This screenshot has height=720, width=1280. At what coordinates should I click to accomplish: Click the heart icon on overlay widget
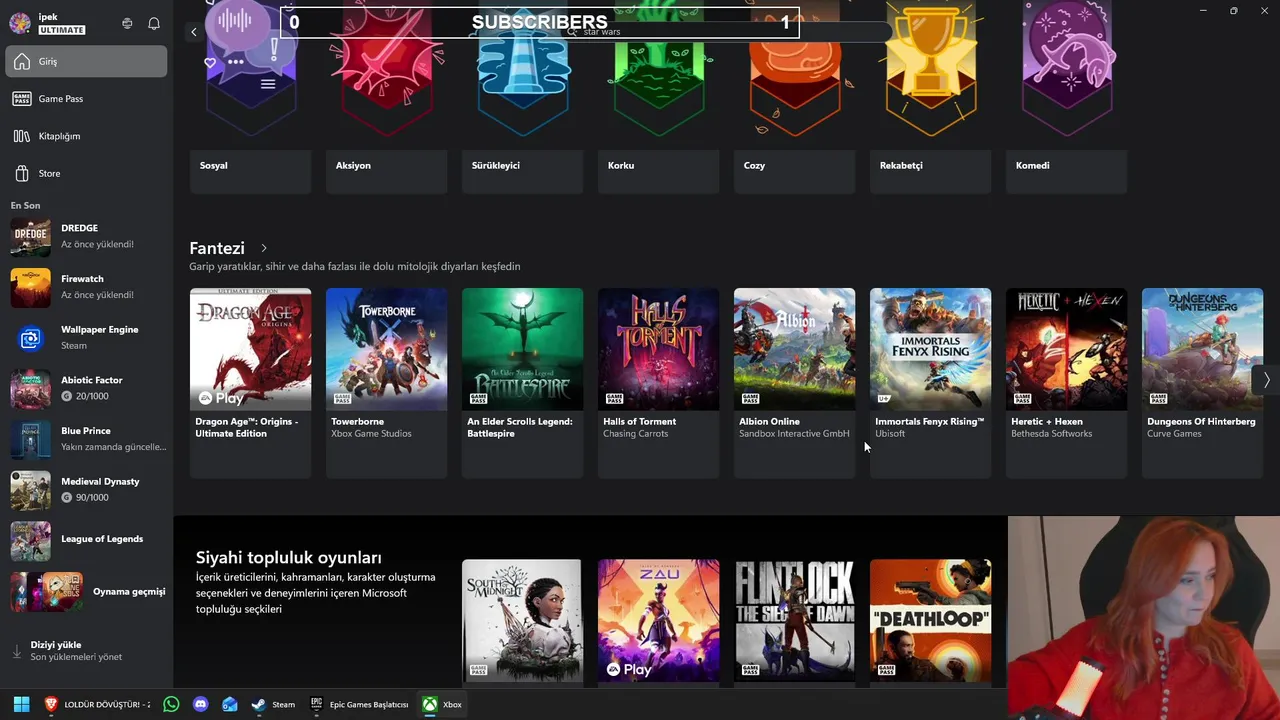[210, 62]
